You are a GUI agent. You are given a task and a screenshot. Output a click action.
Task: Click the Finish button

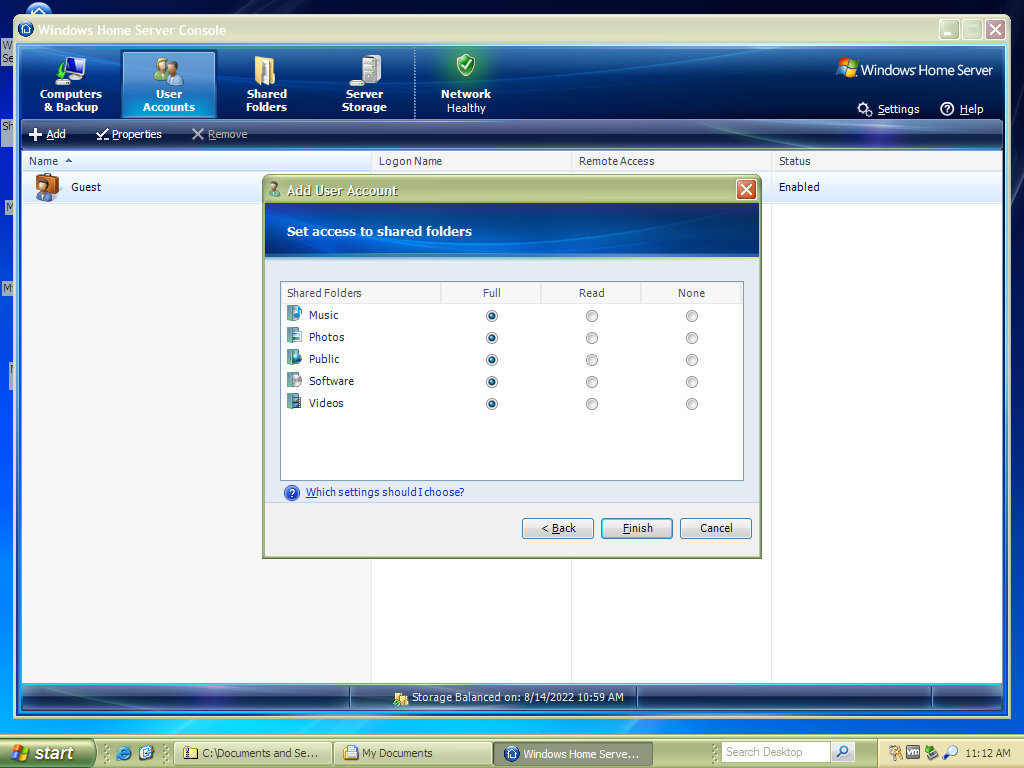click(x=636, y=528)
